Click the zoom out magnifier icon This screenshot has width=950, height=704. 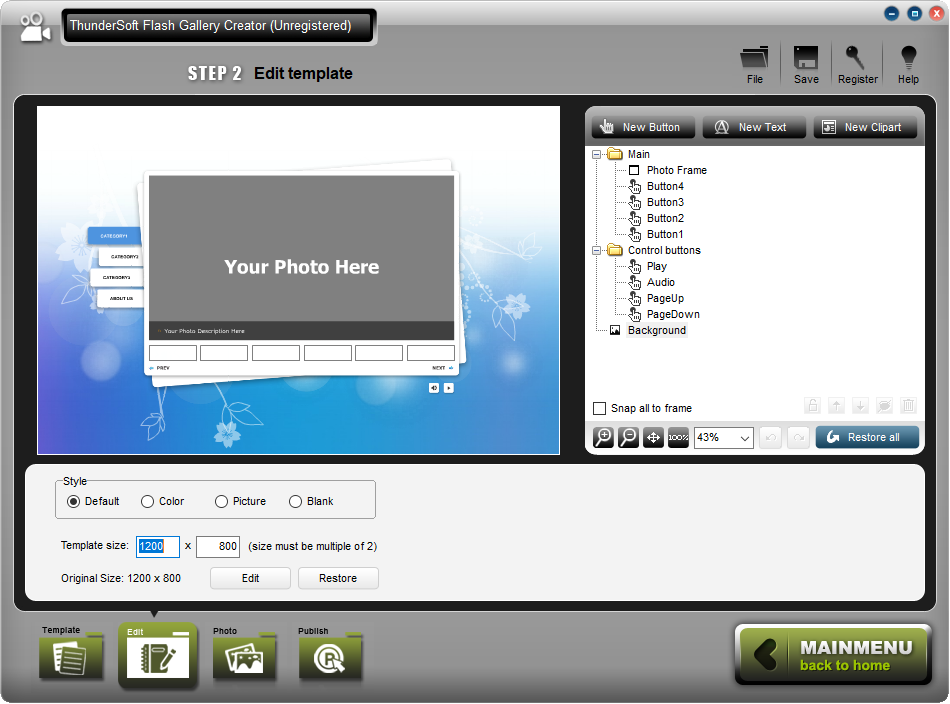628,437
